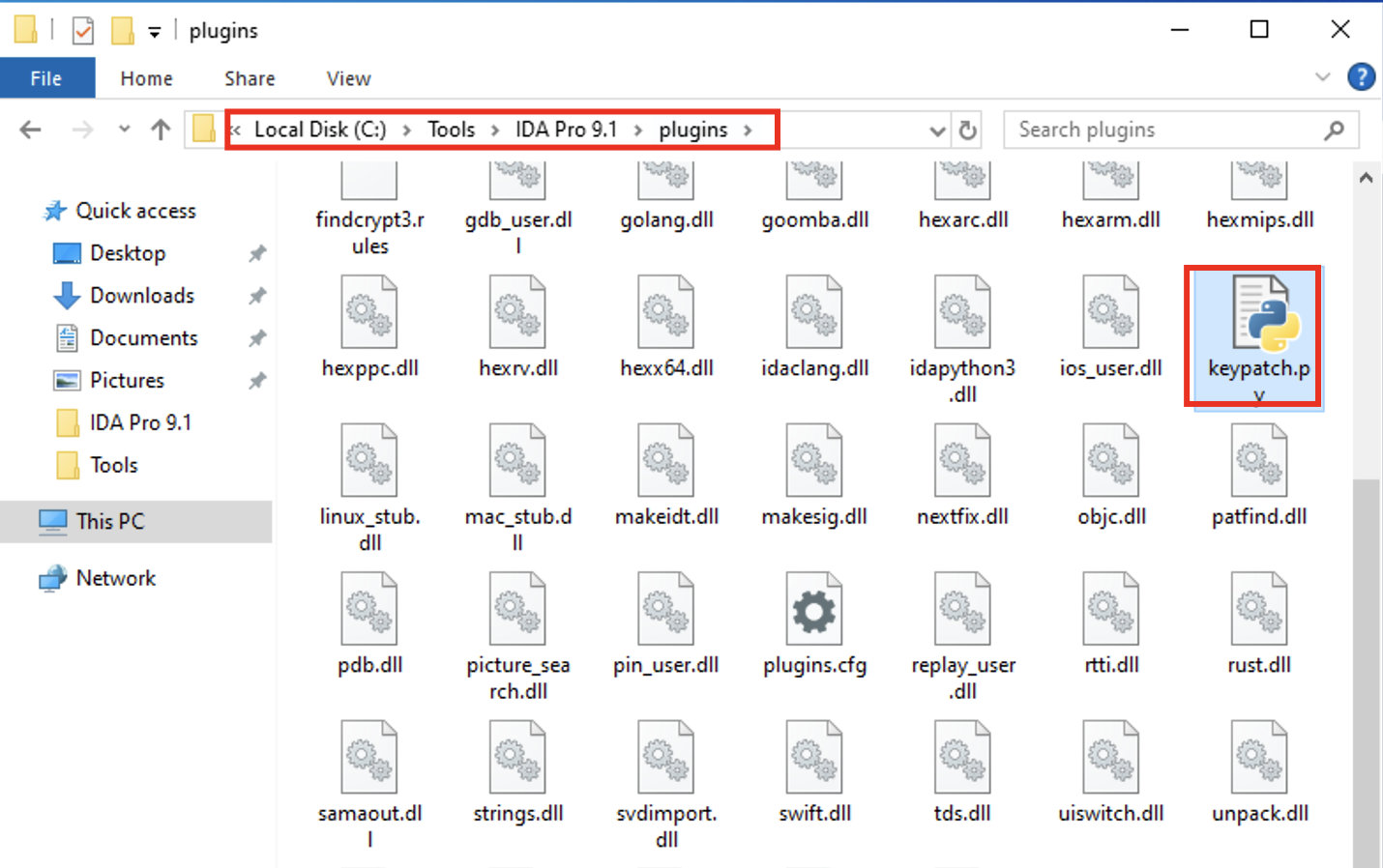Open the Home ribbon tab
Screen dimensions: 1383x868
pos(146,78)
